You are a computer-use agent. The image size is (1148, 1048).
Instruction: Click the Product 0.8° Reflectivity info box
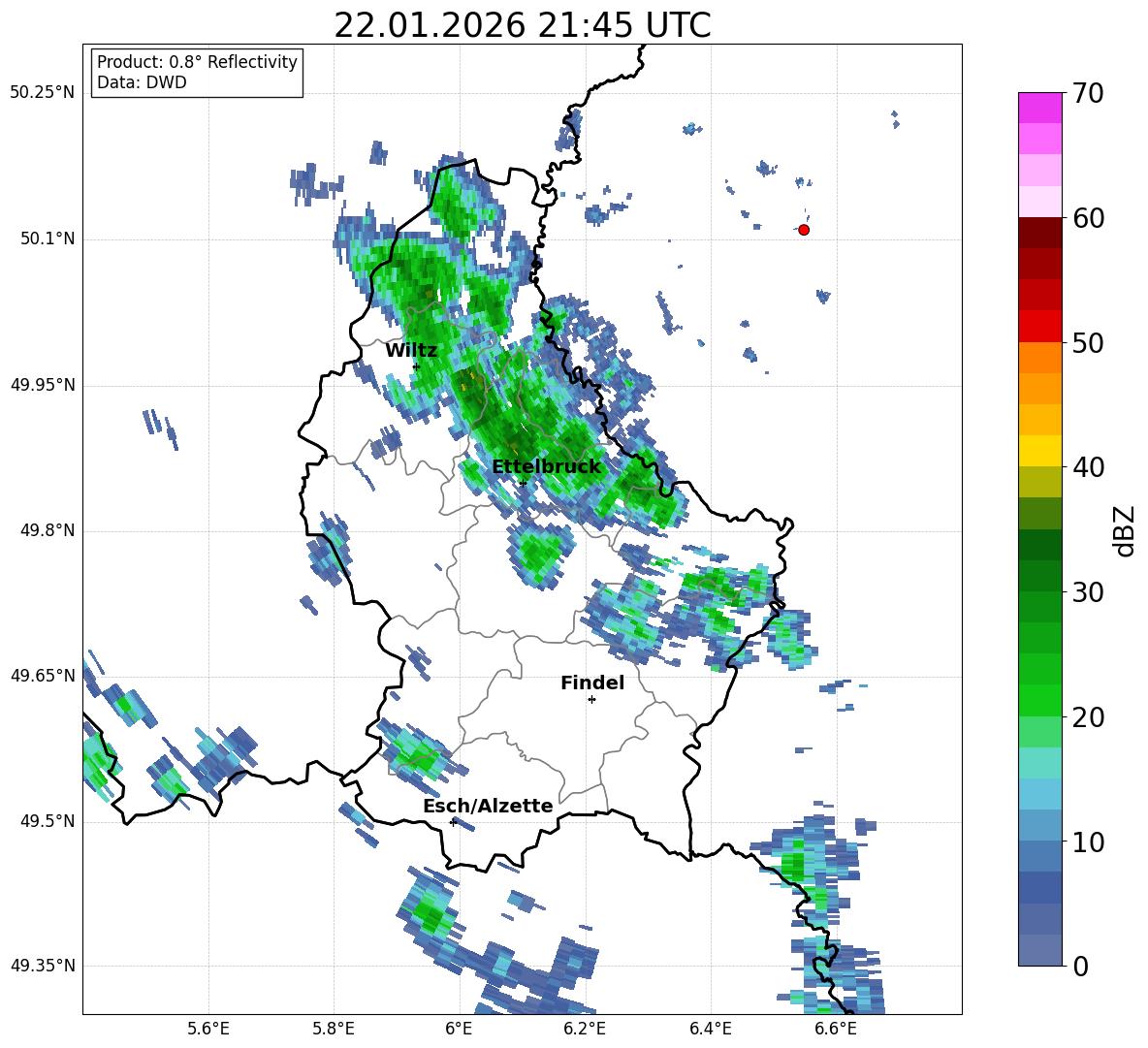coord(197,73)
